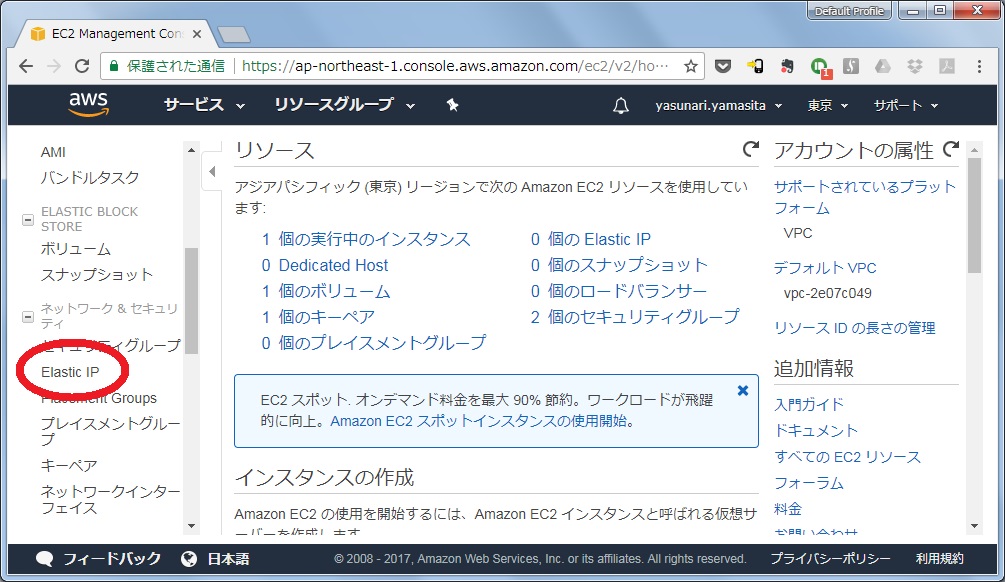Click the secure connection lock icon

(x=114, y=66)
